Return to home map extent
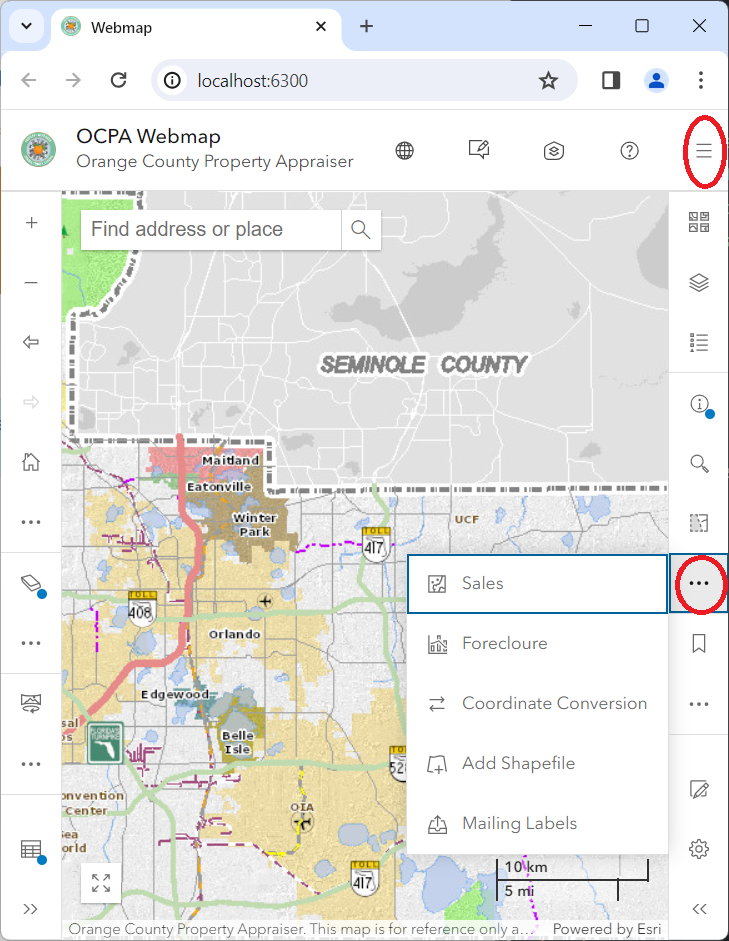Image resolution: width=729 pixels, height=941 pixels. pyautogui.click(x=31, y=462)
